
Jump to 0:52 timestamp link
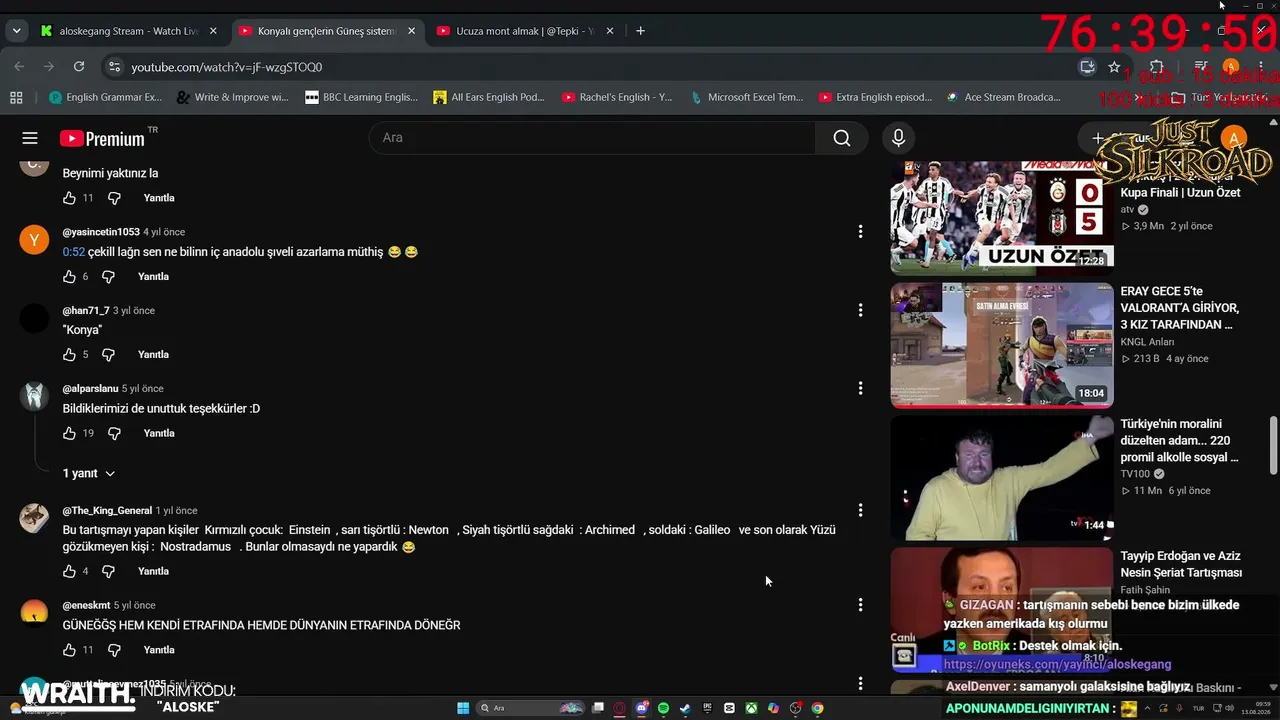point(73,252)
